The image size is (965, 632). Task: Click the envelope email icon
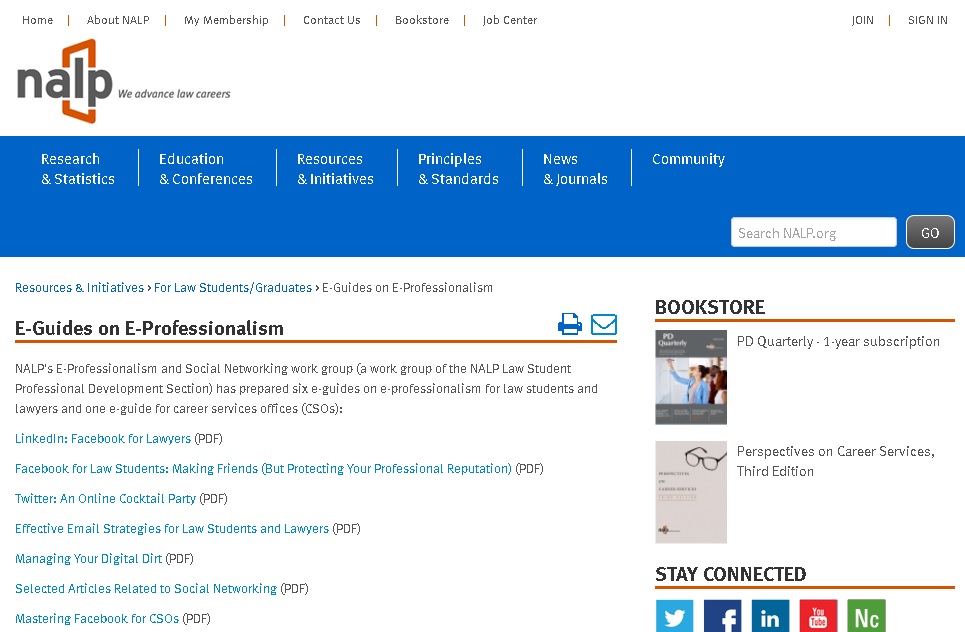point(604,324)
